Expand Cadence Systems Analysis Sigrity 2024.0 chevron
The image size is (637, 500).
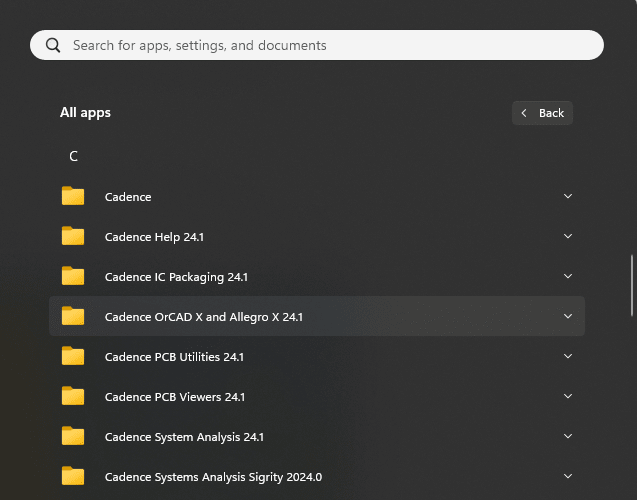coord(568,476)
